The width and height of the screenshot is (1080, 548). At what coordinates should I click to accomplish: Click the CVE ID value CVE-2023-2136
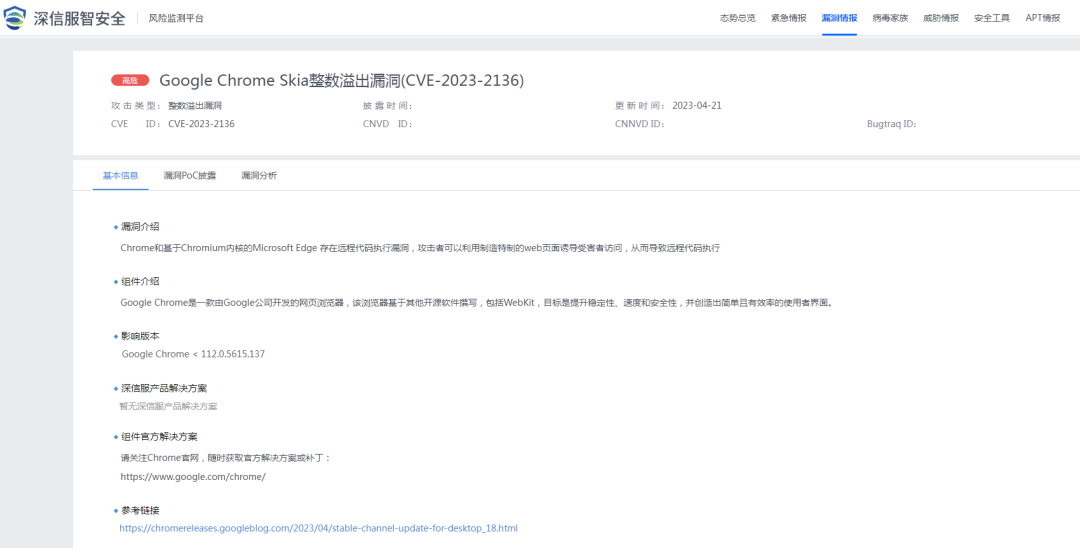coord(201,125)
